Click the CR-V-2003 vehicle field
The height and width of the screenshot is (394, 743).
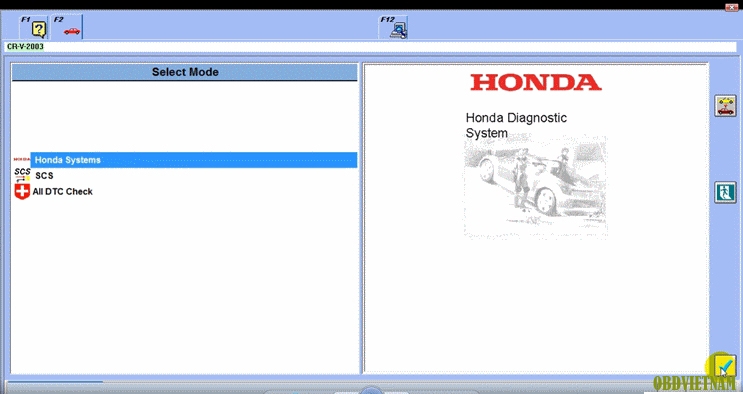coord(371,47)
